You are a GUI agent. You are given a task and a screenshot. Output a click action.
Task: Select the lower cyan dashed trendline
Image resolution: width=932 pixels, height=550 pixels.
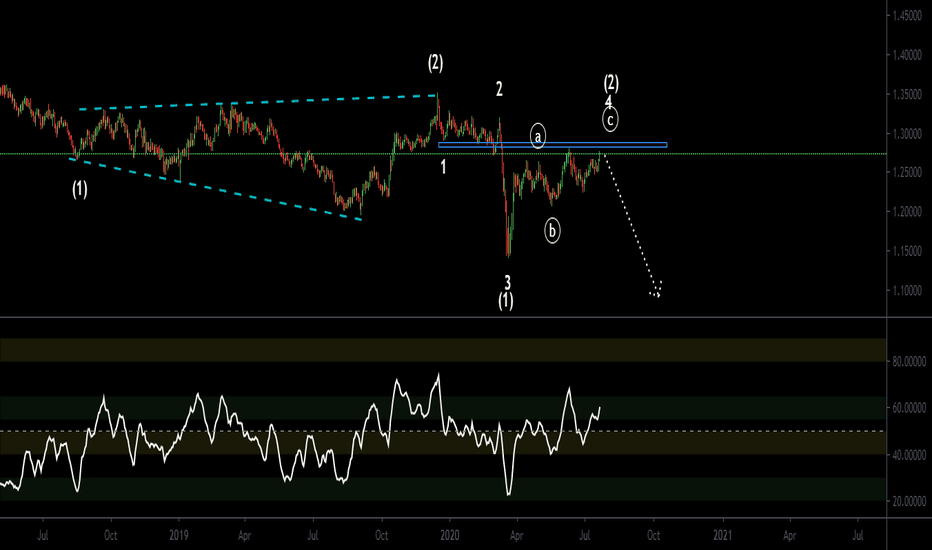[215, 189]
